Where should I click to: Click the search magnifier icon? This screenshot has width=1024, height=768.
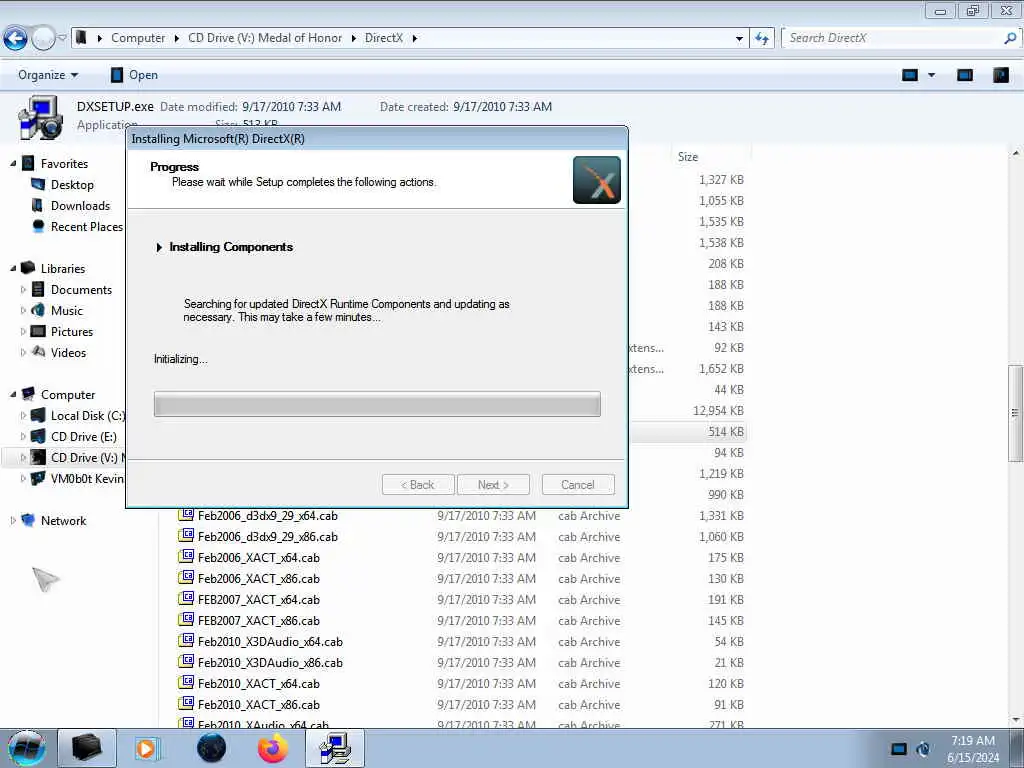click(1010, 38)
